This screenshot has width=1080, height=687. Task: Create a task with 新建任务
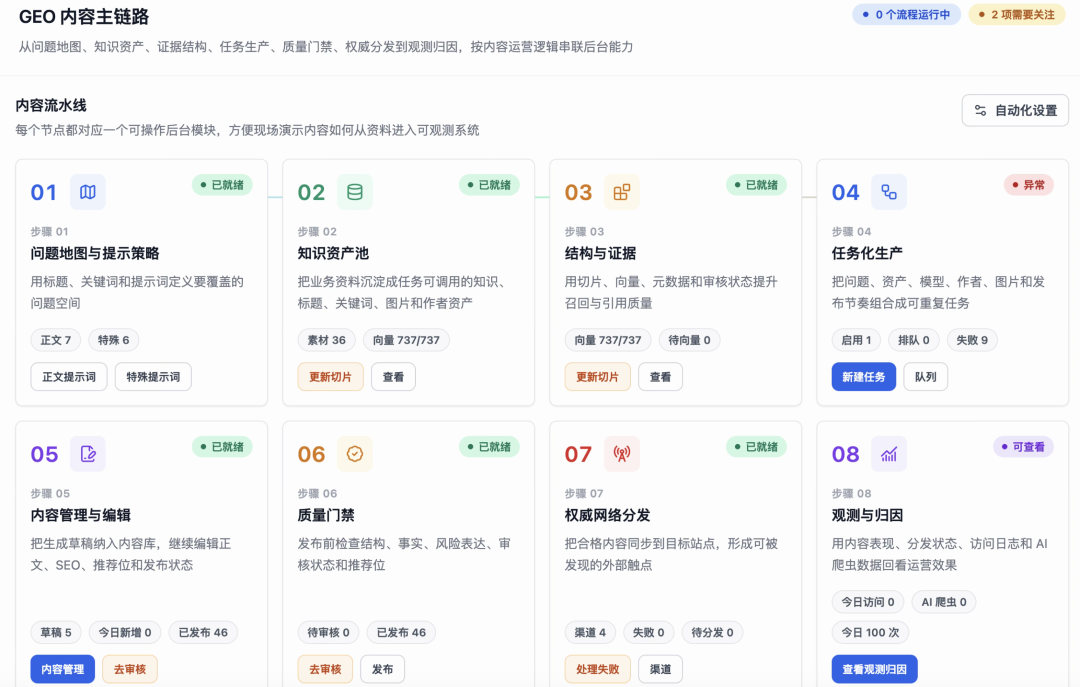pyautogui.click(x=864, y=377)
